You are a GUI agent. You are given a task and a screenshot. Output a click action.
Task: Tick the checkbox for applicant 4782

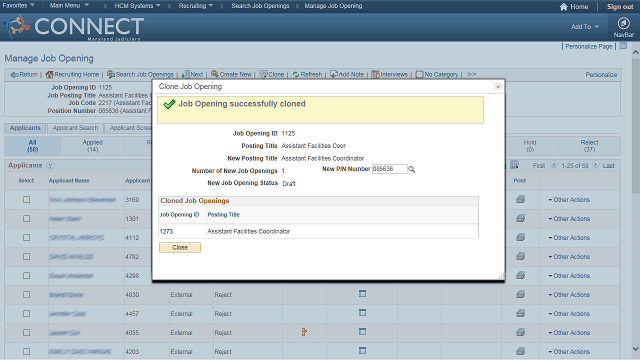[x=27, y=256]
